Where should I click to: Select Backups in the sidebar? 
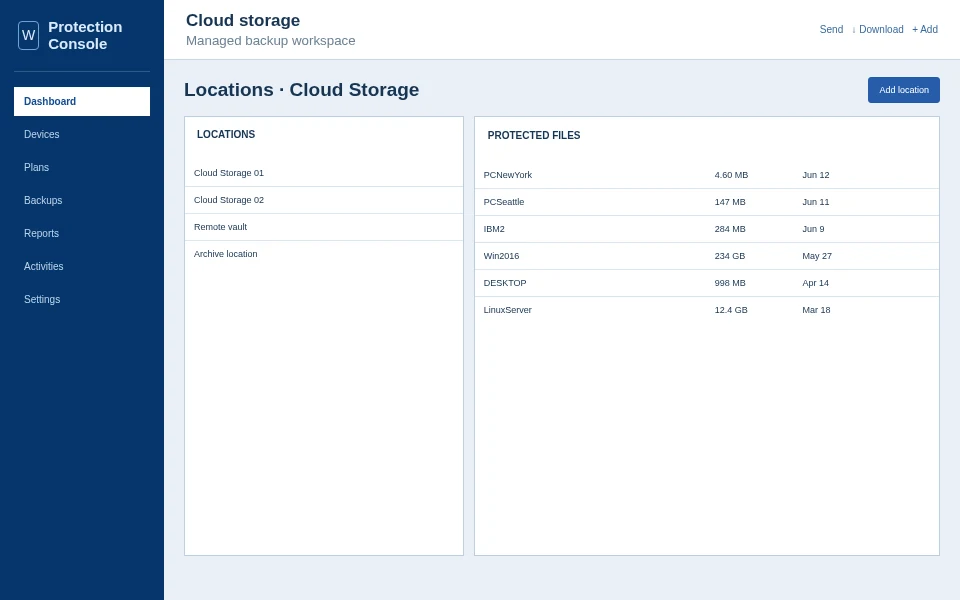click(x=82, y=200)
